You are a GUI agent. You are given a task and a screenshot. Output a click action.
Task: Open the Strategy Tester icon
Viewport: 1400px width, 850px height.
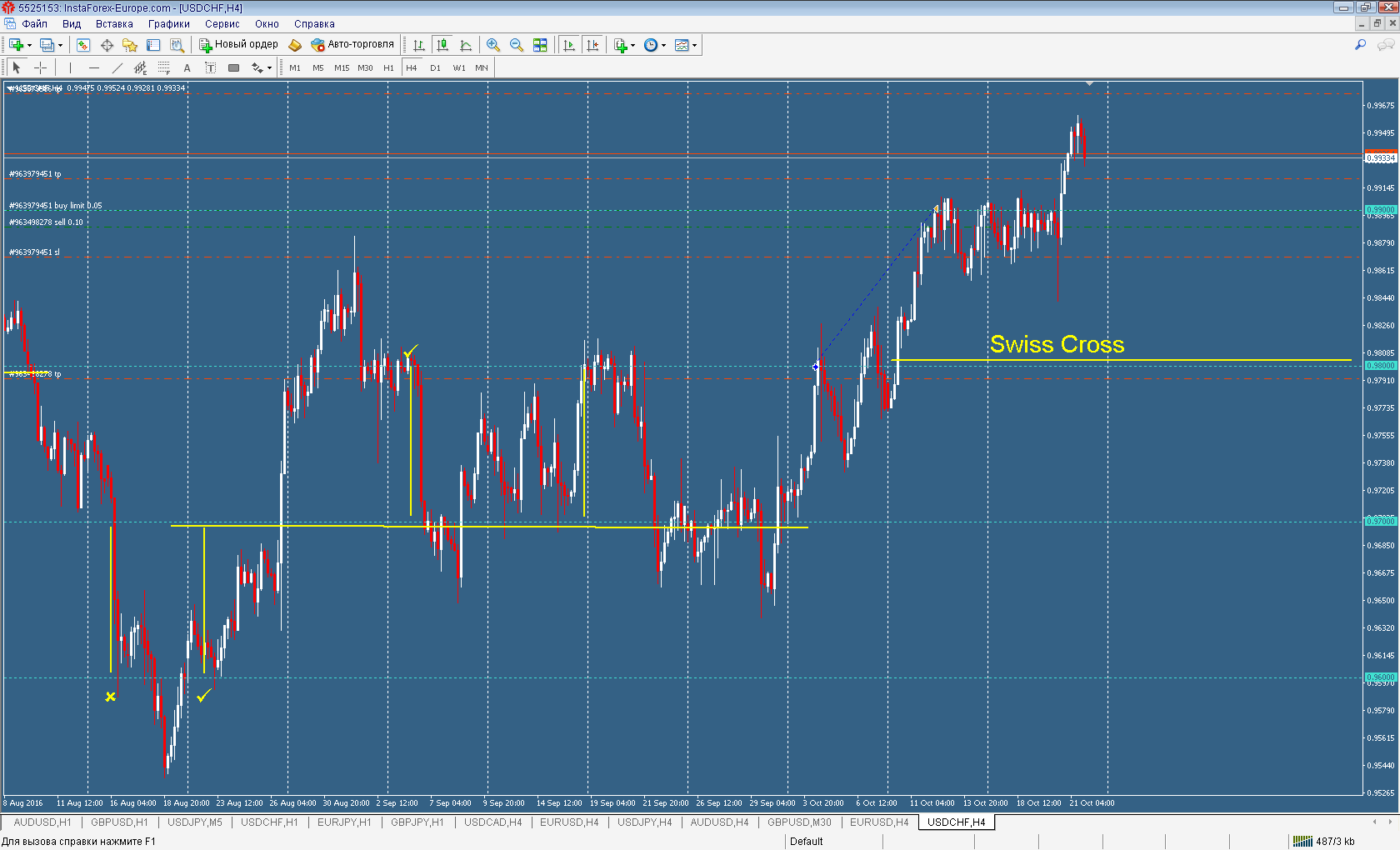click(x=177, y=45)
